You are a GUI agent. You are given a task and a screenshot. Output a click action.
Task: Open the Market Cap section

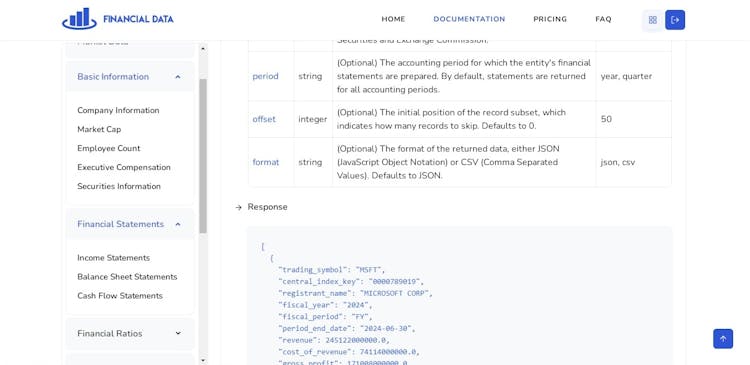[99, 129]
